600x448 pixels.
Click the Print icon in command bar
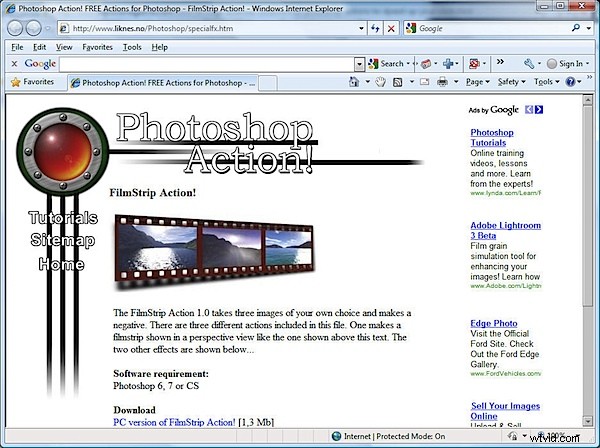442,81
